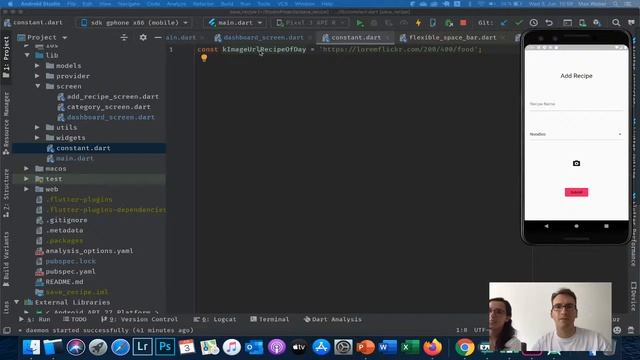This screenshot has height=360, width=640.
Task: Toggle the 1: Project side panel tab
Action: [6, 56]
